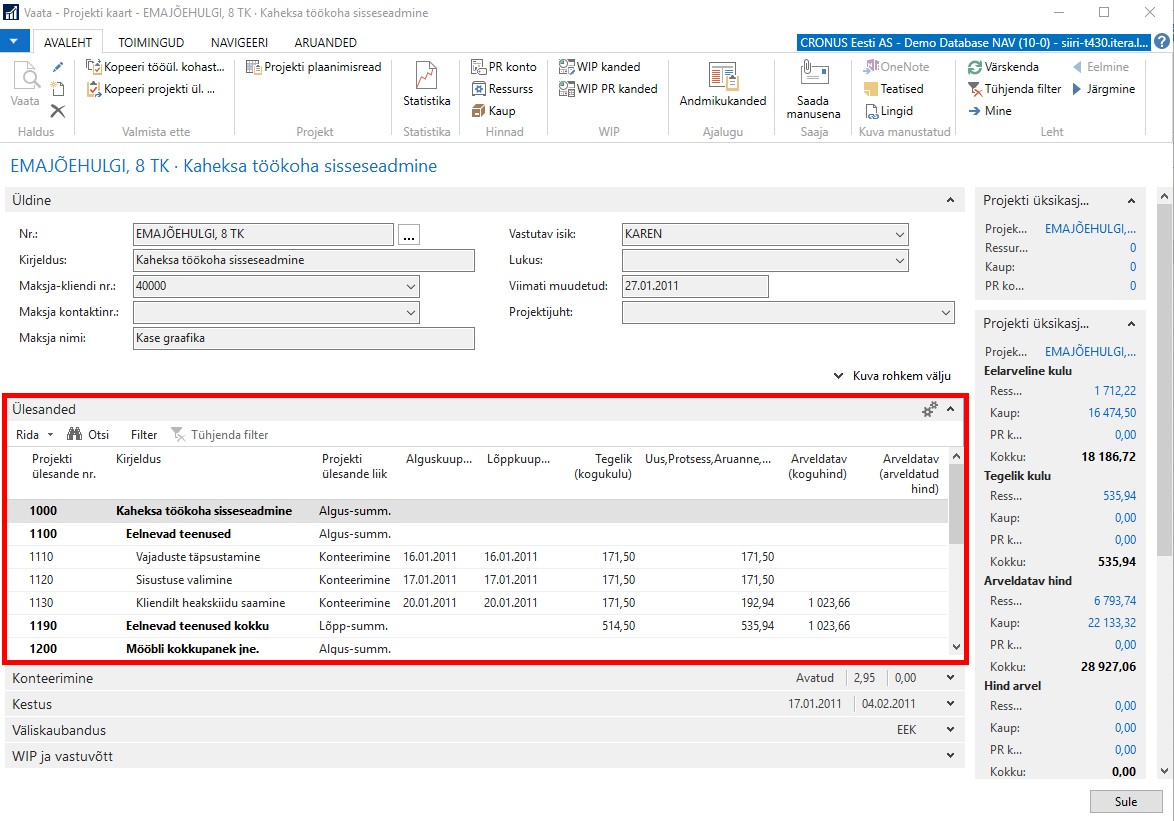Run Kopeeri tööül. kohast... action
1174x821 pixels.
coord(156,67)
